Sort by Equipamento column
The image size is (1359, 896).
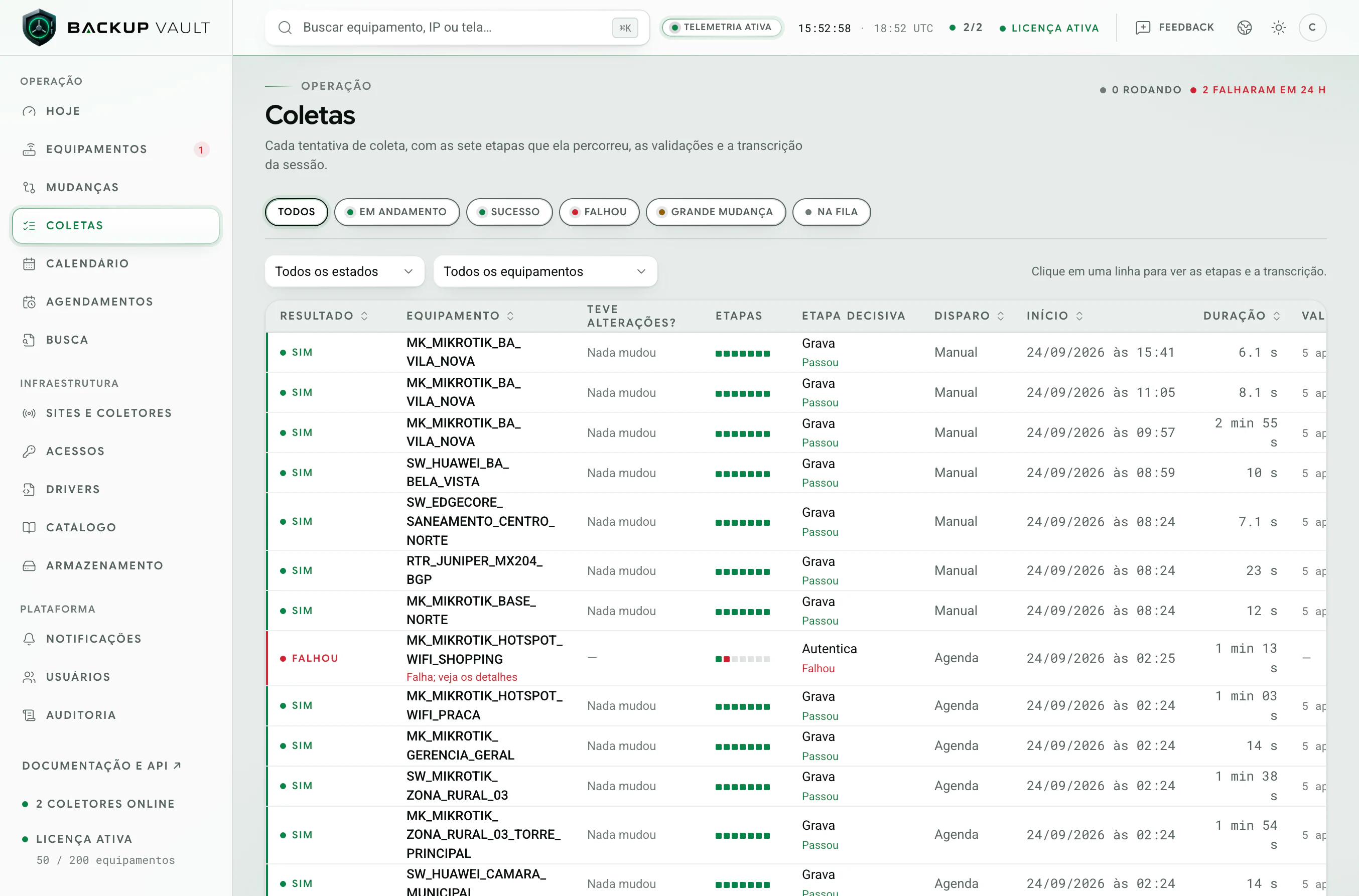click(460, 316)
